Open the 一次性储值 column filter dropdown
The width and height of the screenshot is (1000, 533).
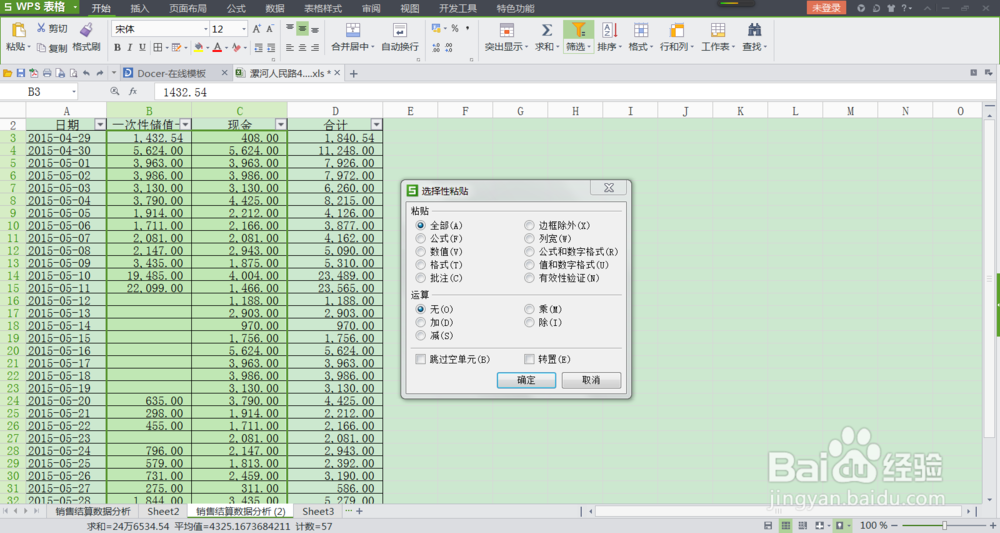point(185,124)
